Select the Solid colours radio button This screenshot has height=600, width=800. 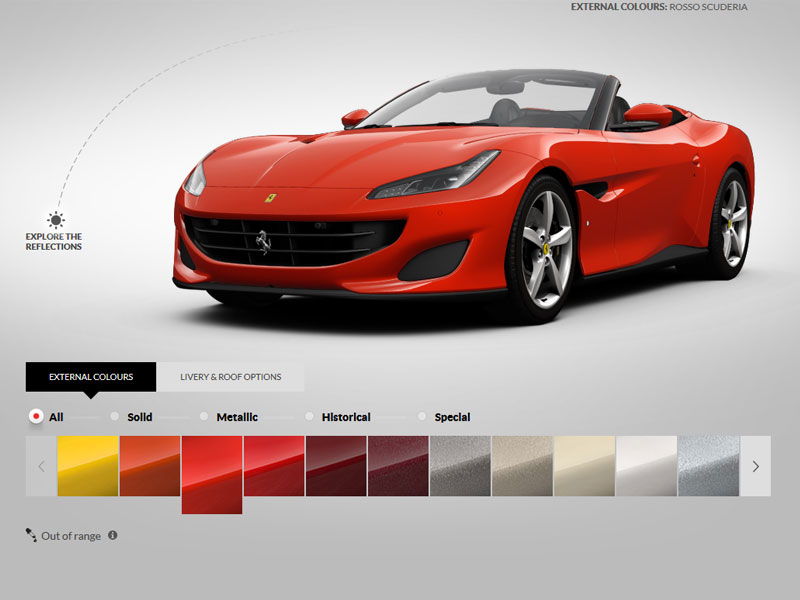tap(114, 416)
